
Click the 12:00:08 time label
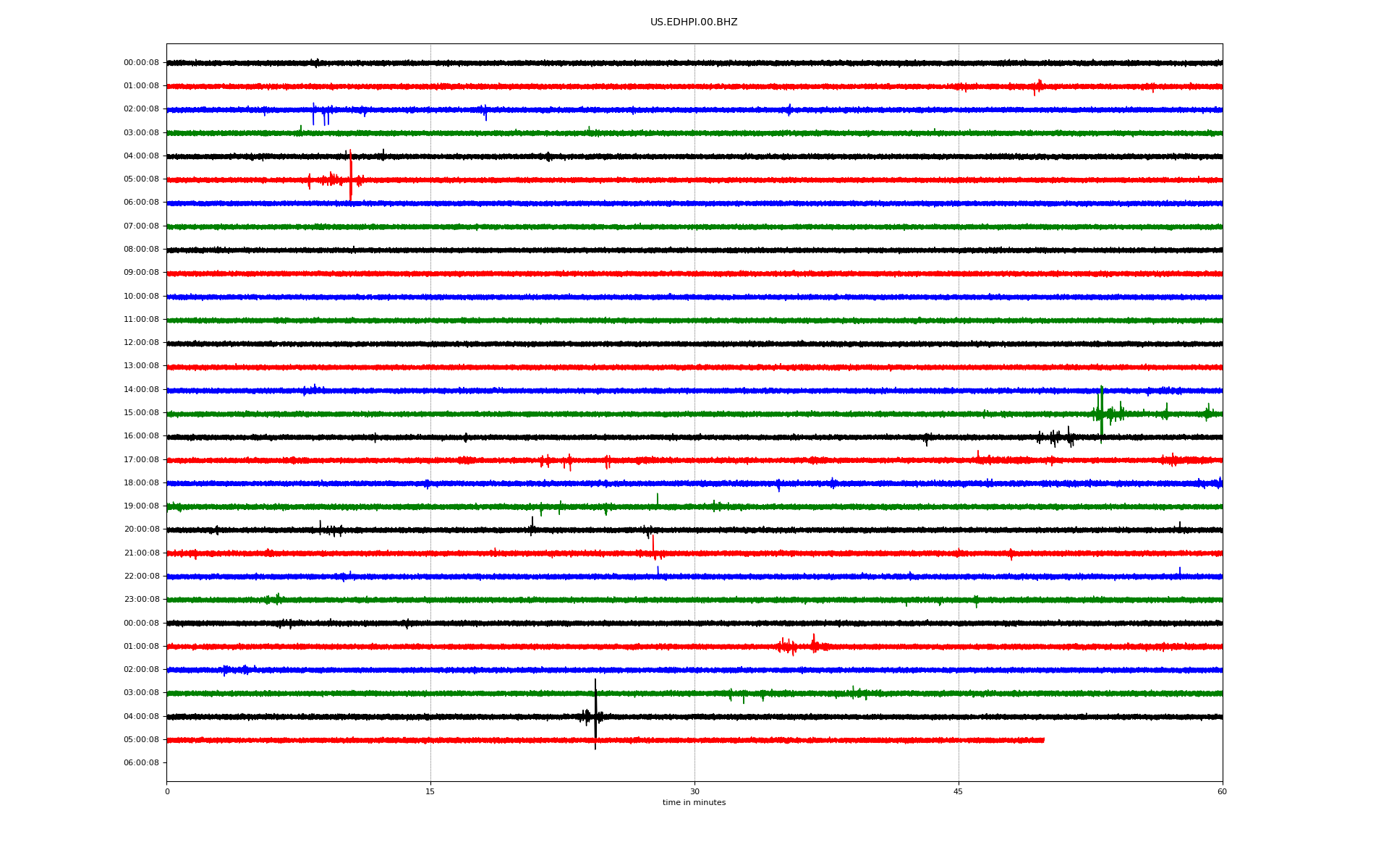pyautogui.click(x=141, y=343)
